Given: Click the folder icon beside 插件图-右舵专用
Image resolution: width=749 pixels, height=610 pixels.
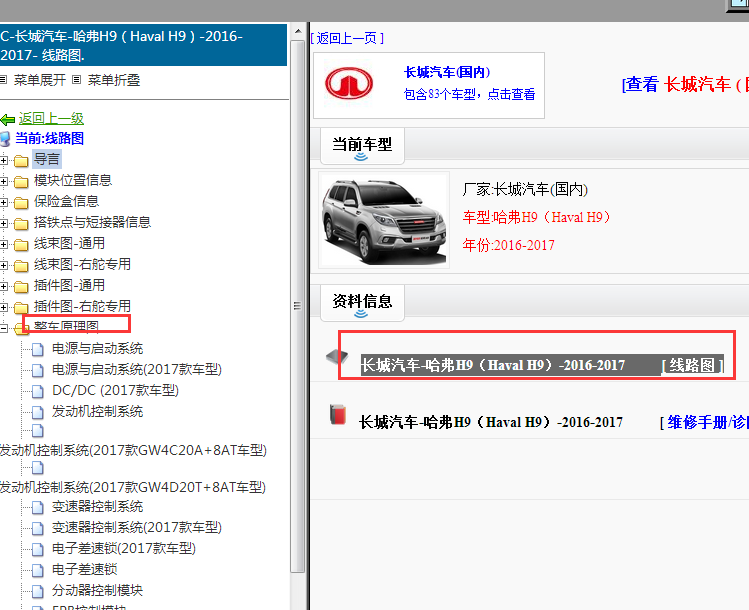Looking at the screenshot, I should (x=21, y=308).
